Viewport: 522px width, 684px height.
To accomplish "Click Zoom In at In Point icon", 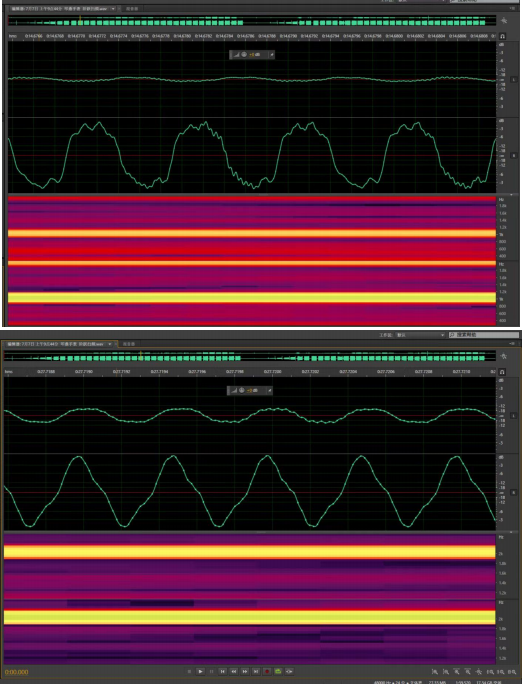I will 490,672.
